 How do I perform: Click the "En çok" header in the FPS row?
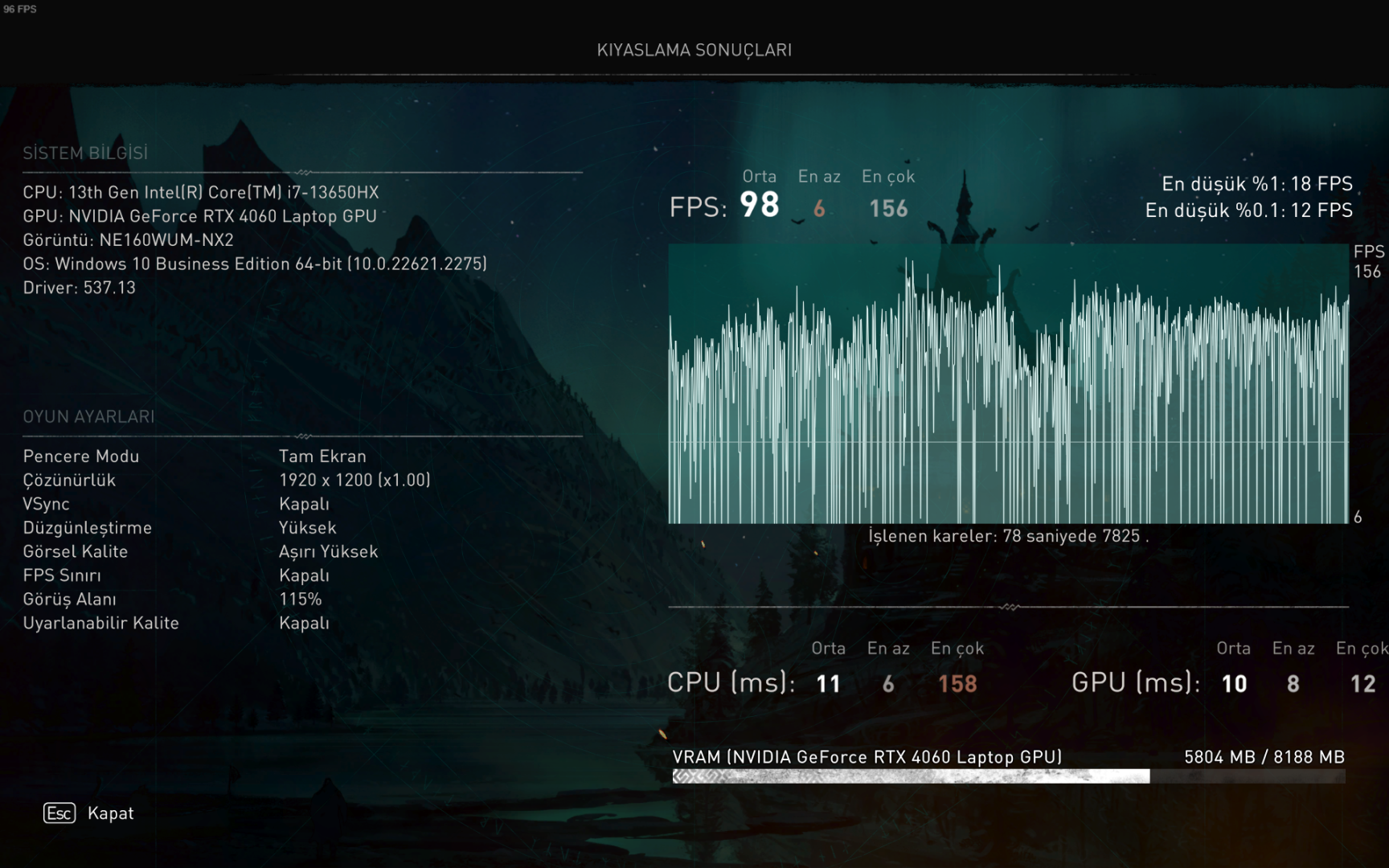[888, 177]
